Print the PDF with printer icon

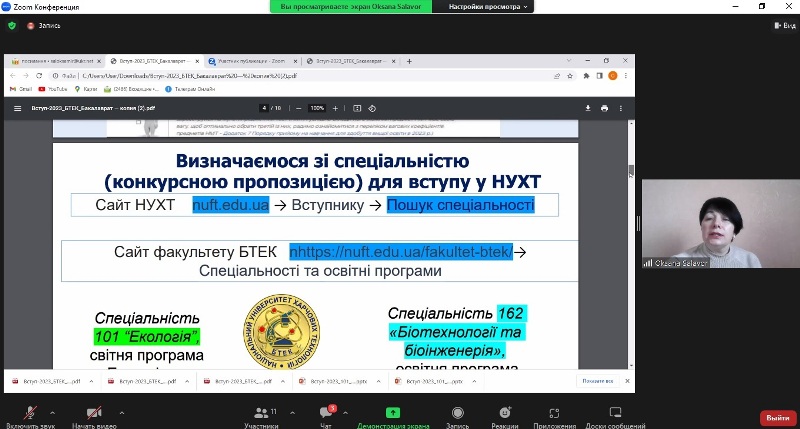604,108
